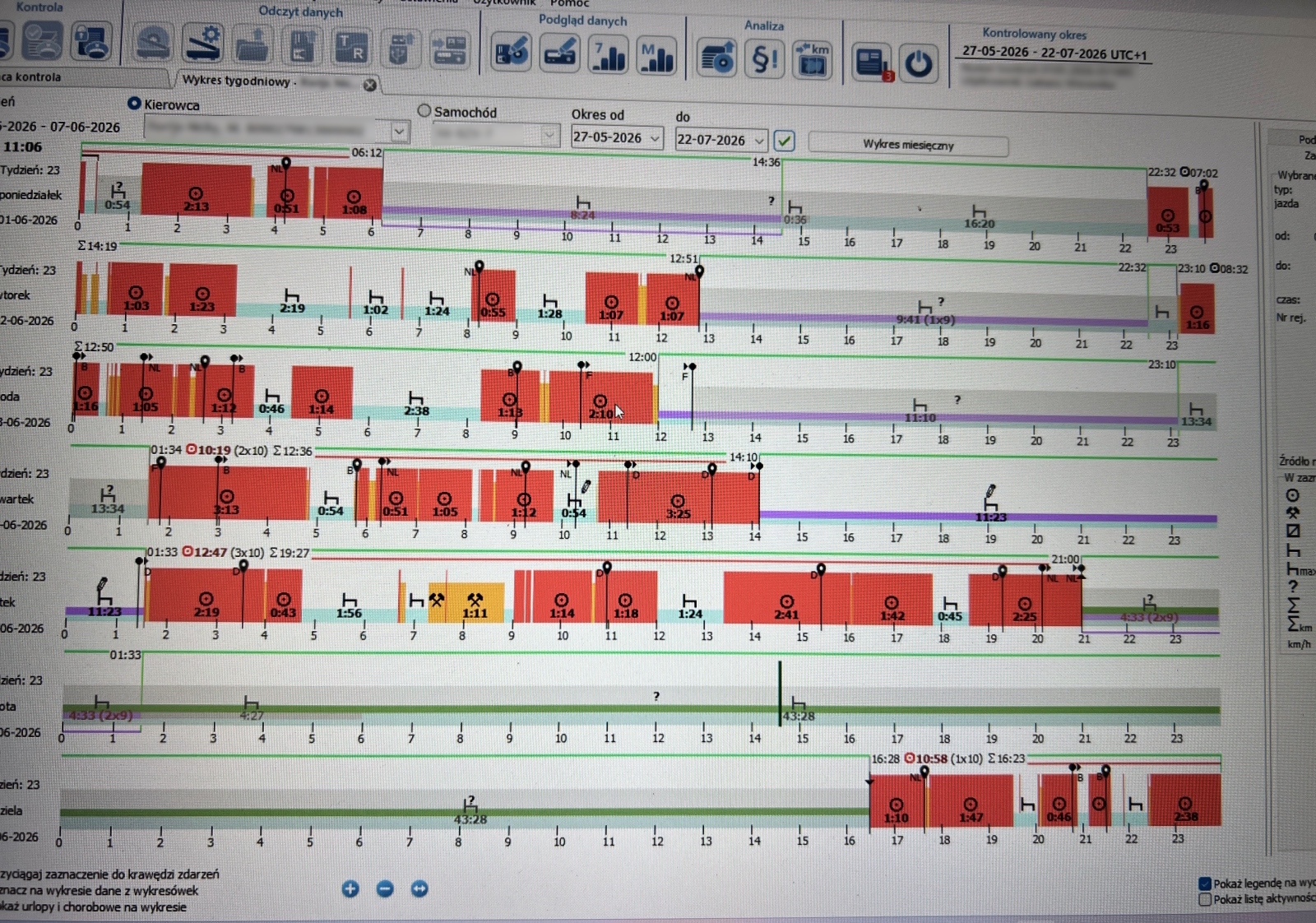Click the zoom in plus button below chart

pos(350,888)
